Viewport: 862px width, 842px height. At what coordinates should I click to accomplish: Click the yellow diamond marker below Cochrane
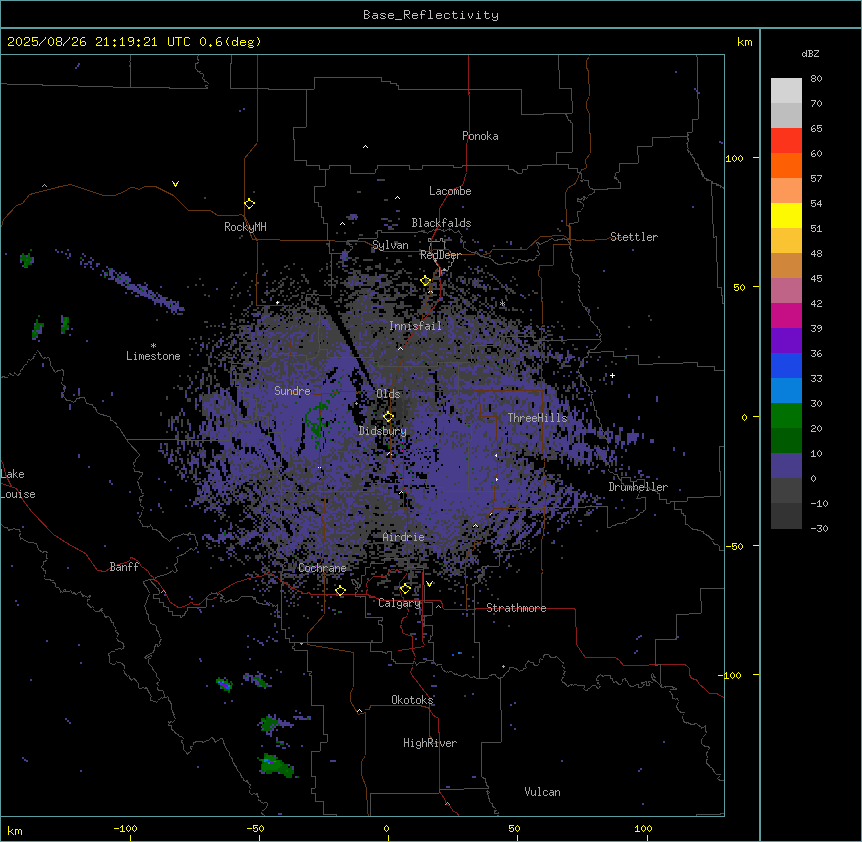click(340, 591)
